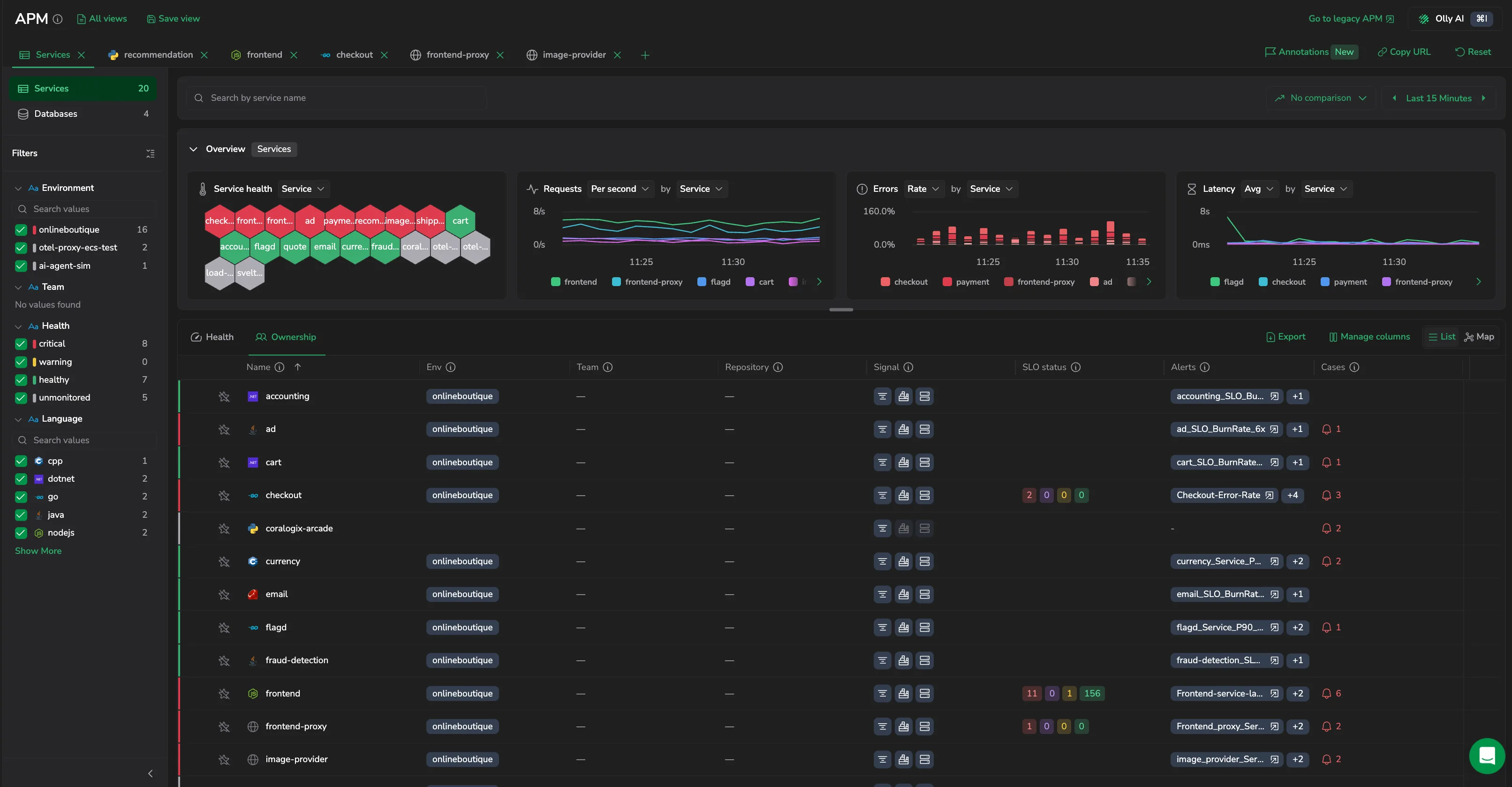Screen dimensions: 1512x787
Task: Collapse the Environment filter group
Action: point(18,189)
